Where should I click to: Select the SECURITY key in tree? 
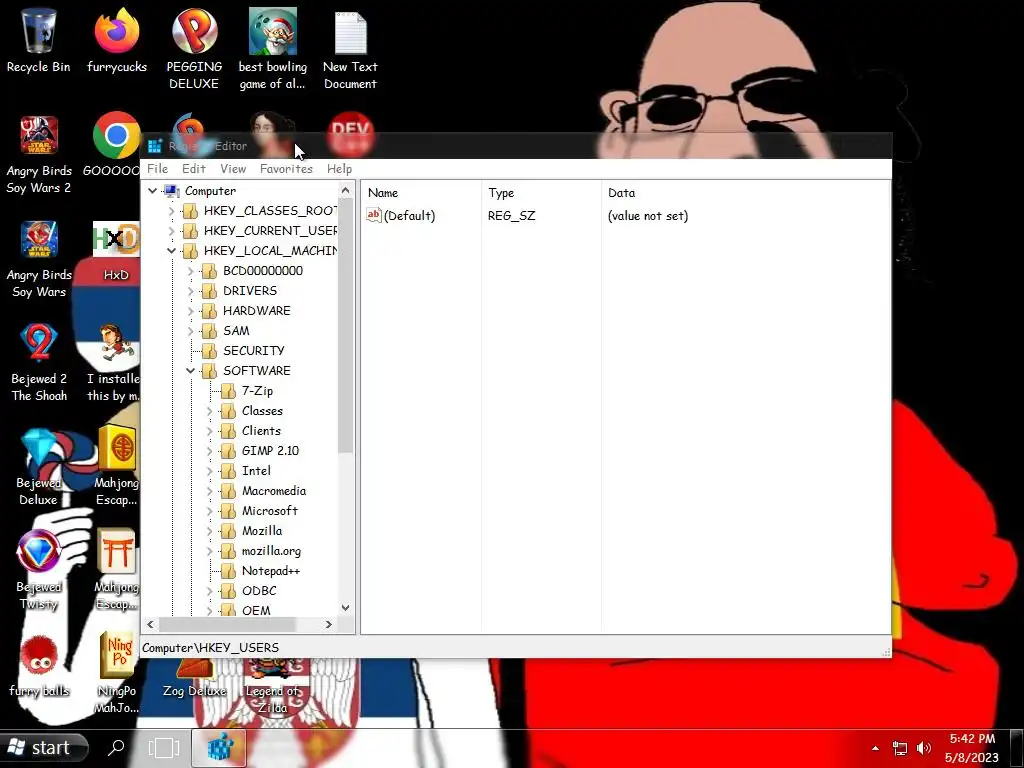pyautogui.click(x=254, y=351)
